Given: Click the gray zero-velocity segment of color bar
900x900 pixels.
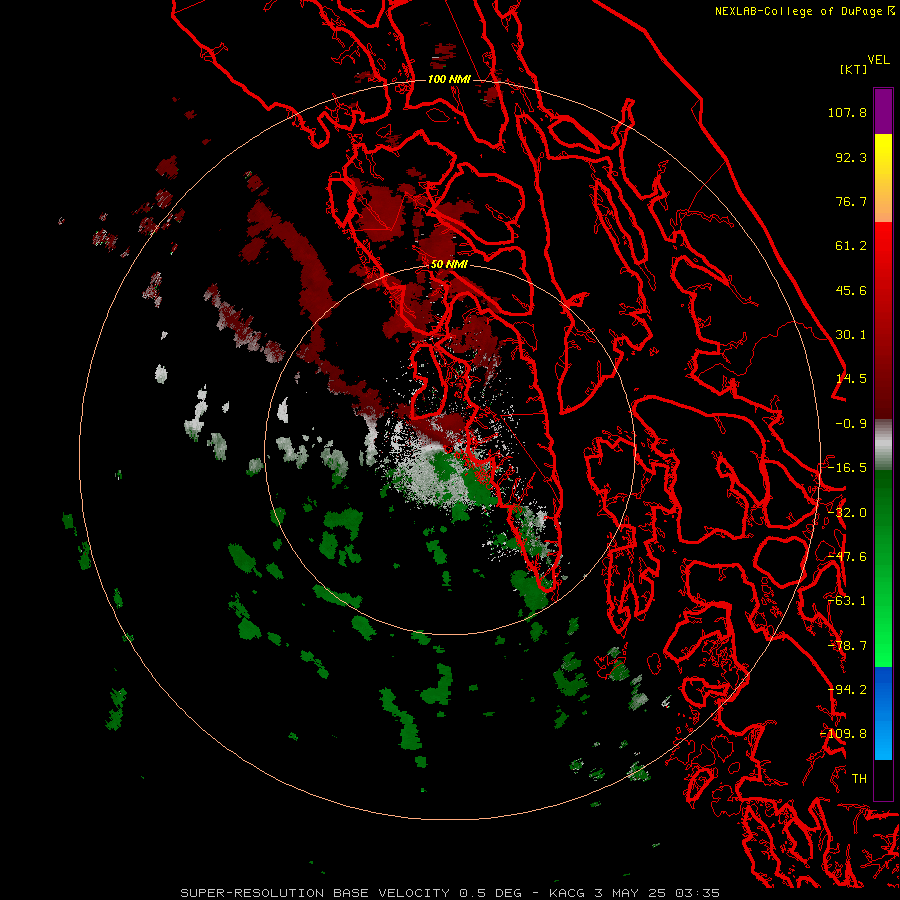Looking at the screenshot, I should (883, 445).
